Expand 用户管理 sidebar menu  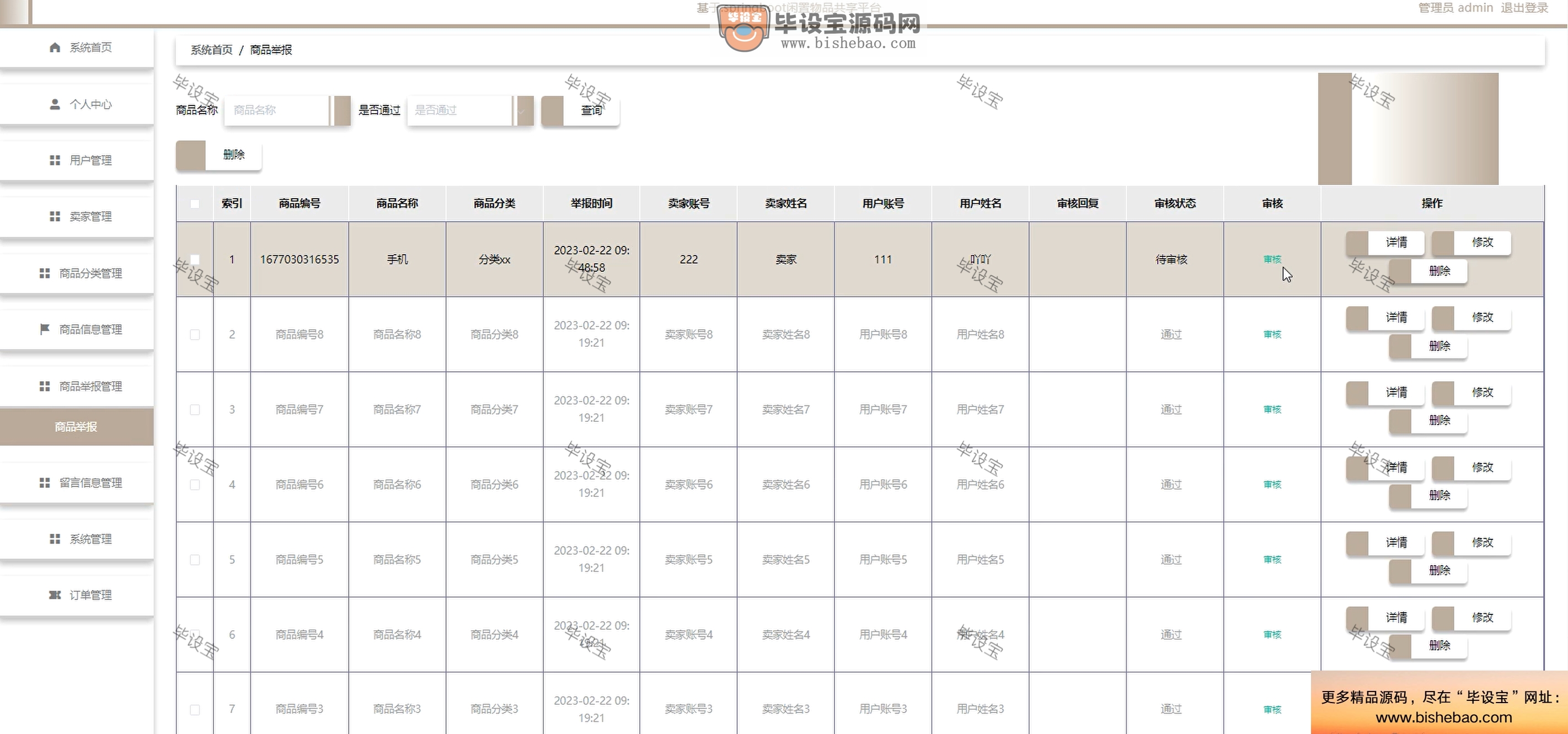77,160
